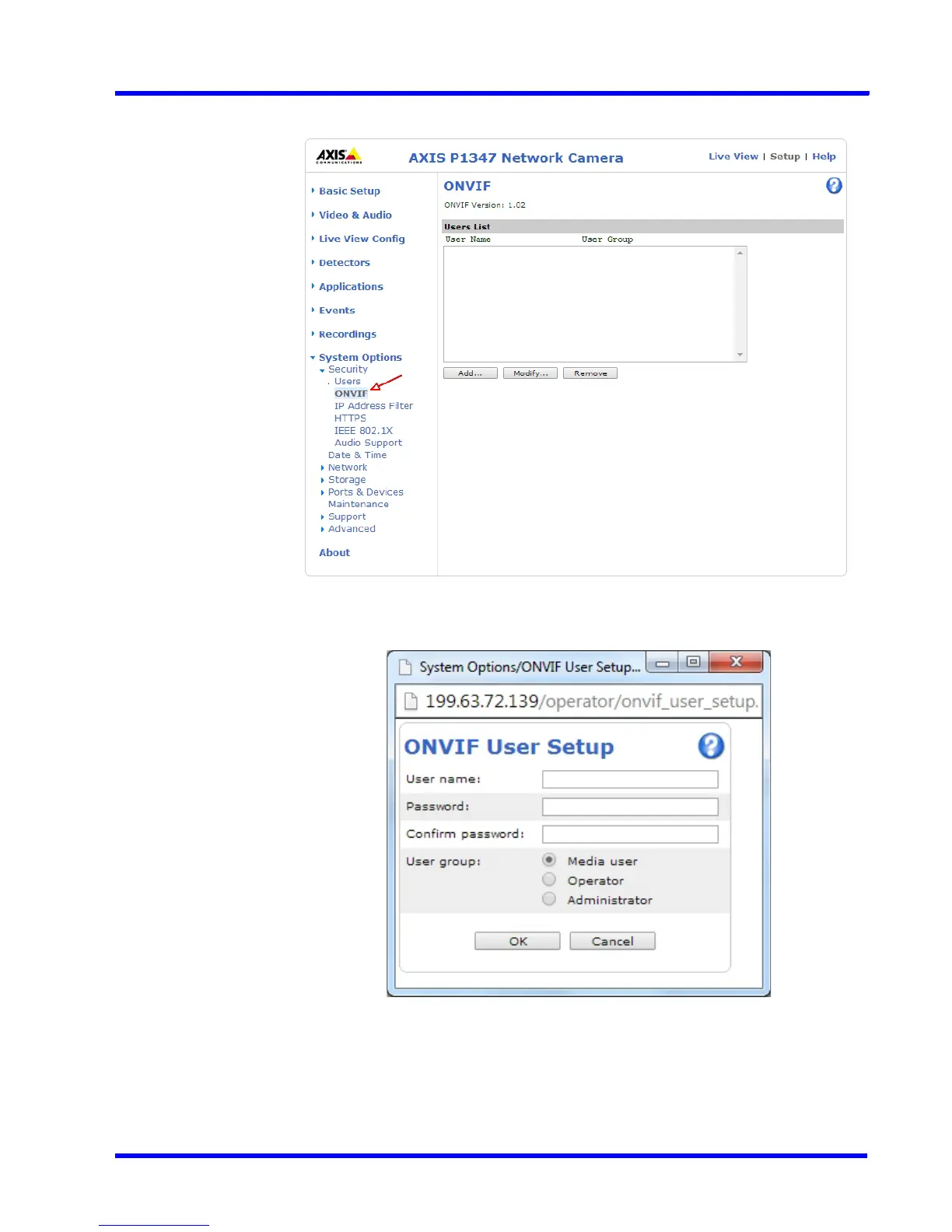Collapse the Security submenu
The width and height of the screenshot is (952, 1232).
tap(347, 369)
